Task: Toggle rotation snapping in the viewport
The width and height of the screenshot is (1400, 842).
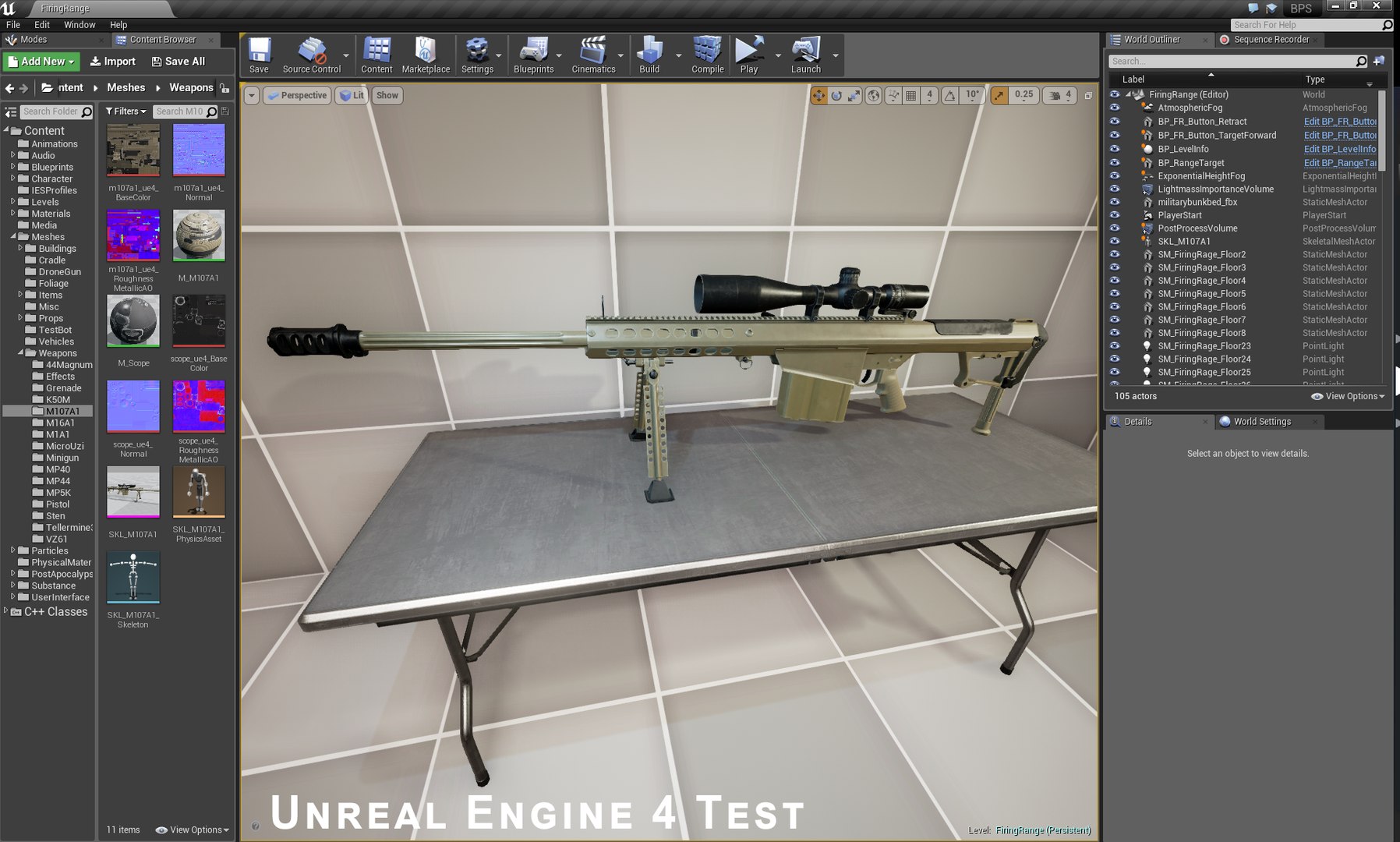Action: [950, 95]
